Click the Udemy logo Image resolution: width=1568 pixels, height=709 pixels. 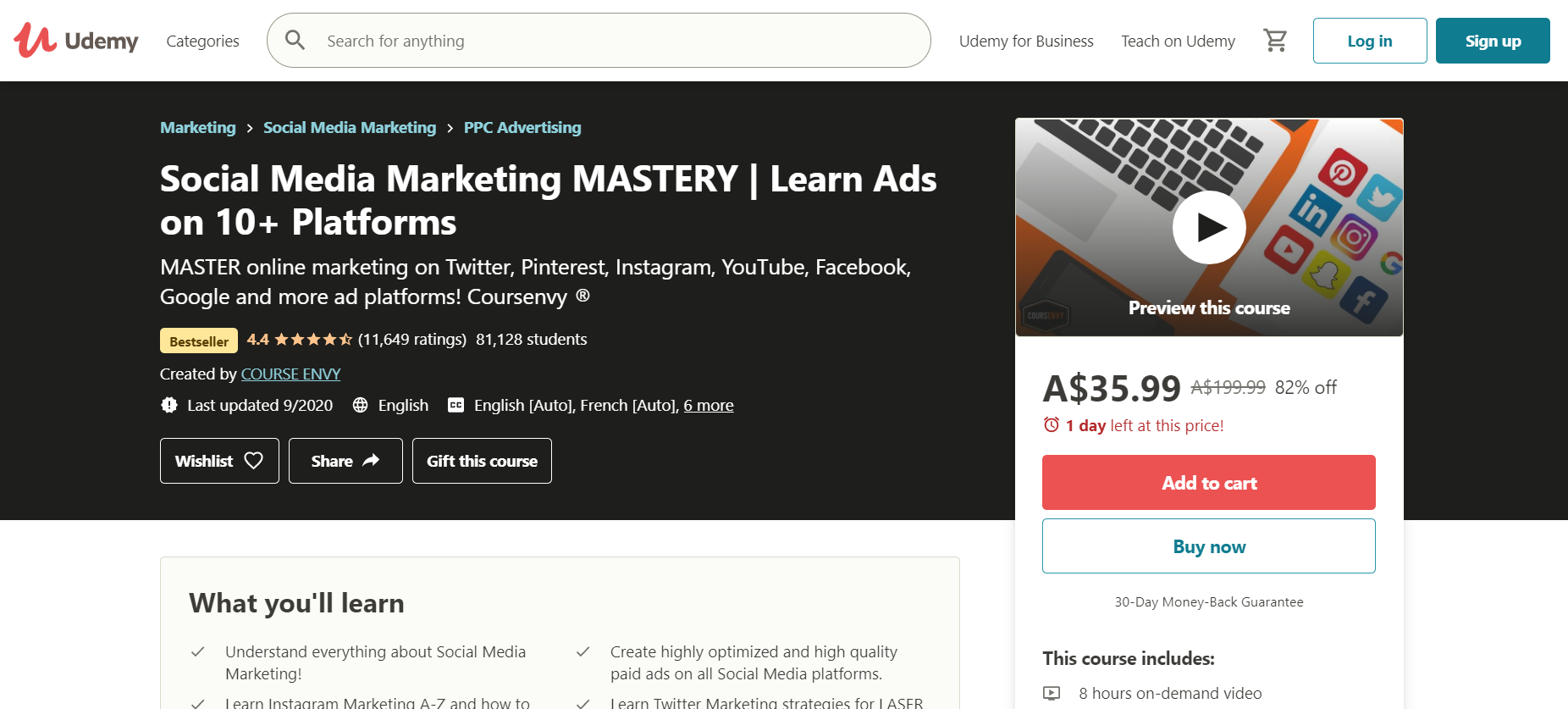(x=76, y=41)
